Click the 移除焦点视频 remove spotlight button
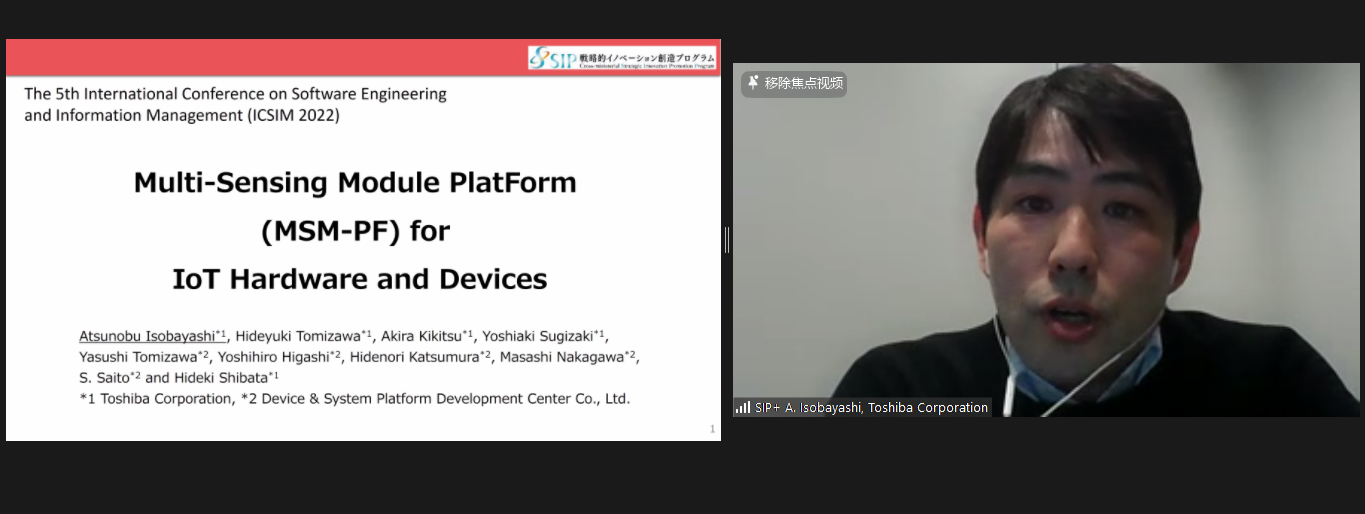 click(x=794, y=83)
